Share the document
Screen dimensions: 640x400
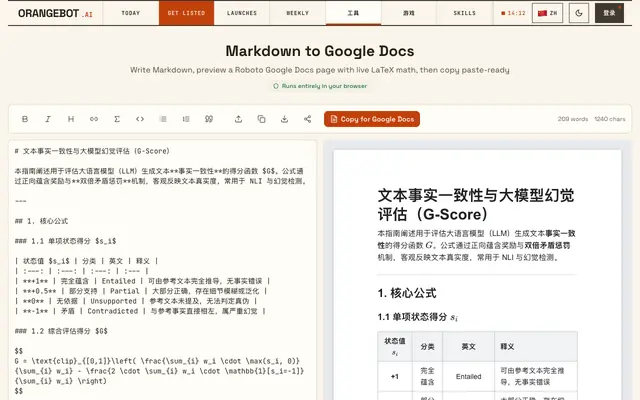click(307, 119)
